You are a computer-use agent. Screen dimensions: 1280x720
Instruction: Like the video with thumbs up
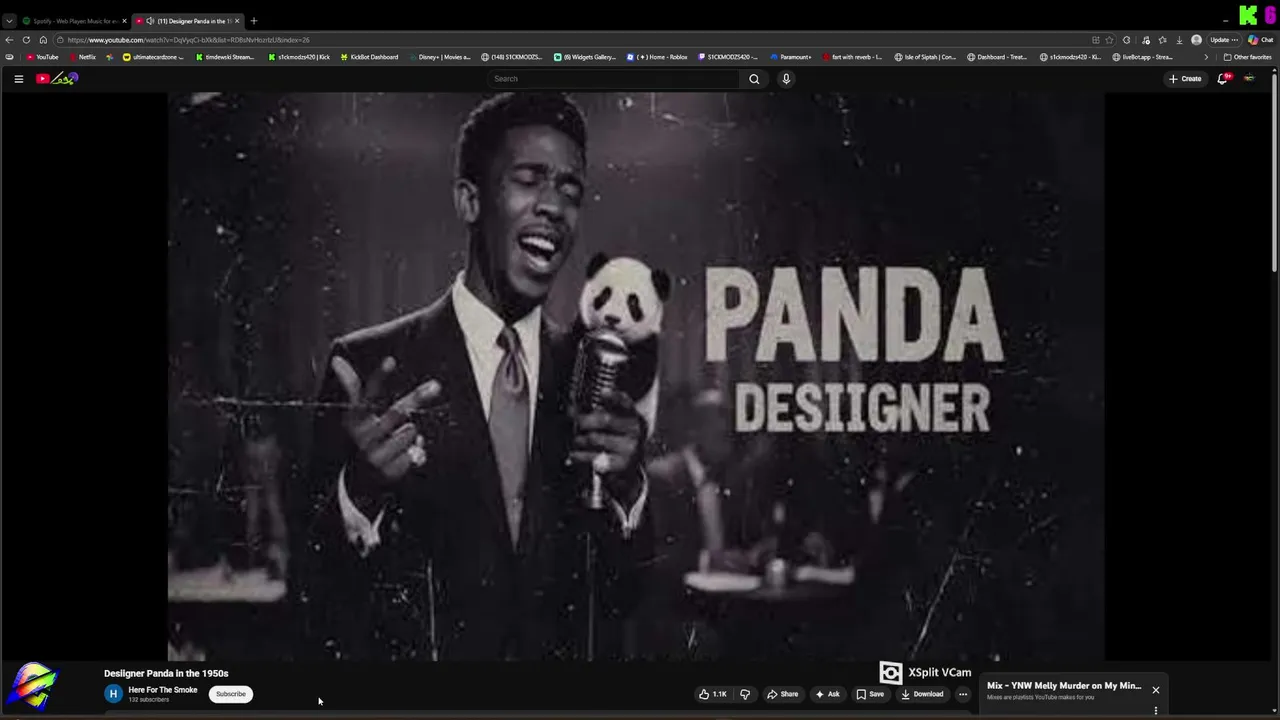[713, 694]
